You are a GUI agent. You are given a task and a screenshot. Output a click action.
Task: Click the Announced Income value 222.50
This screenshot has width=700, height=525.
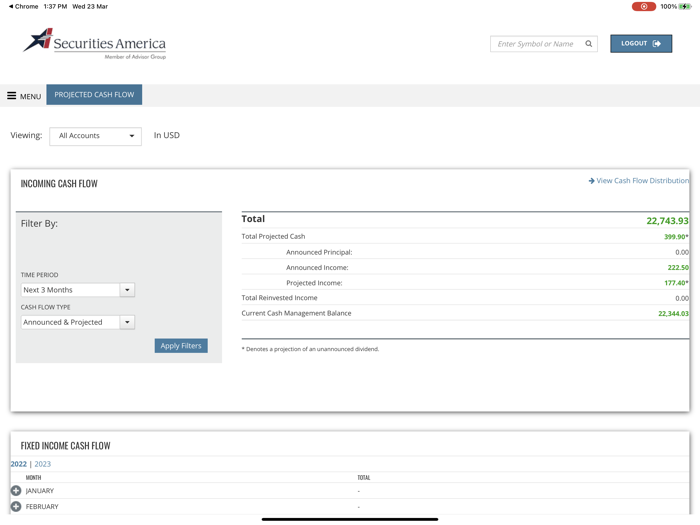coord(678,268)
